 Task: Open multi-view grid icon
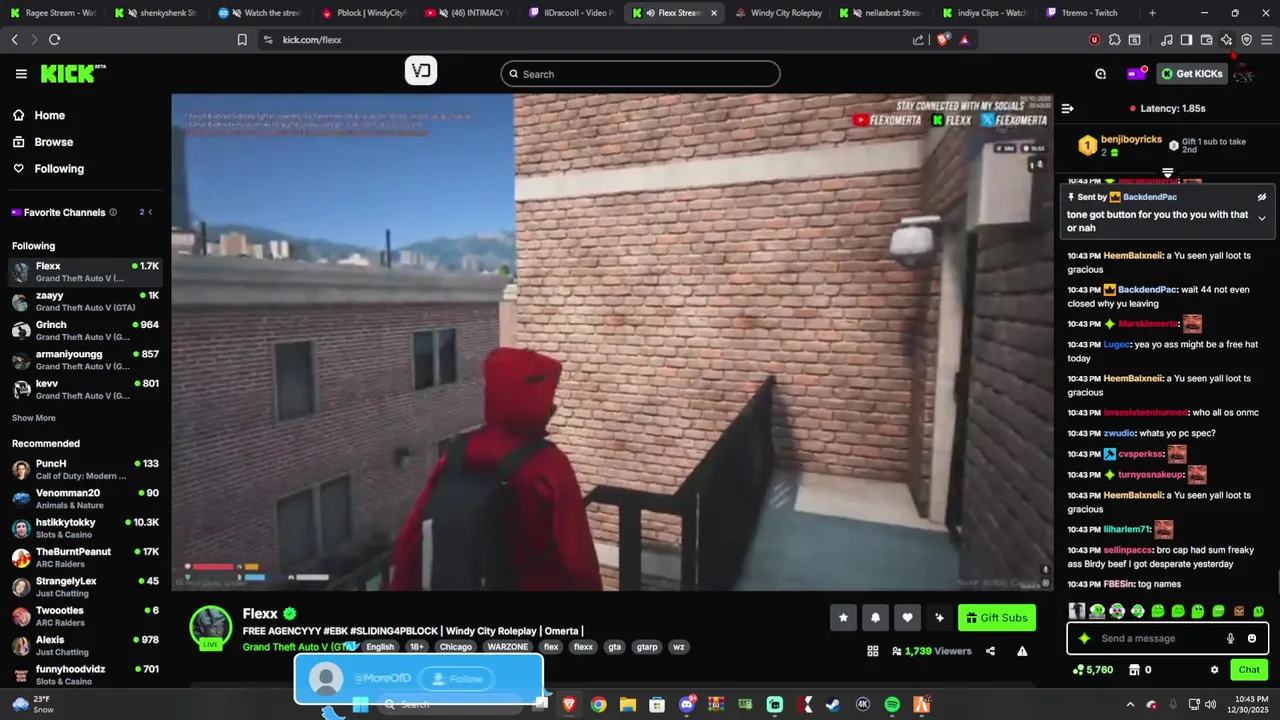coord(873,651)
